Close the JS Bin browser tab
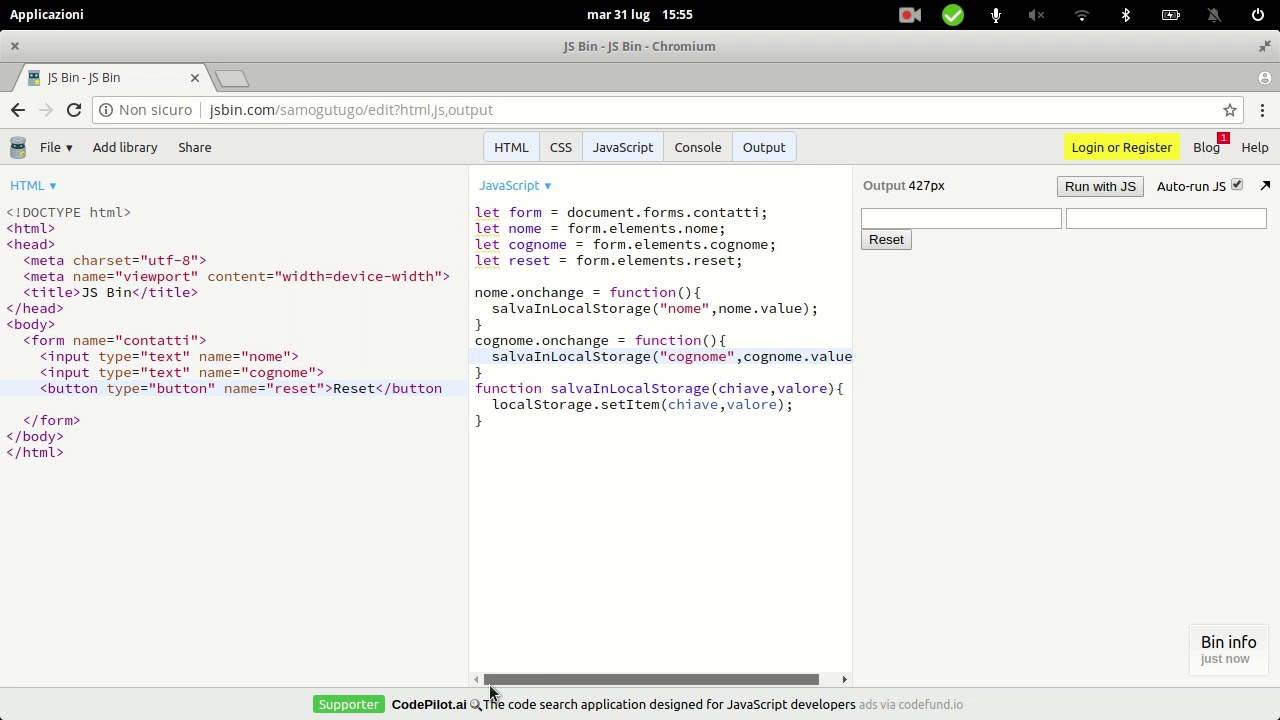Screen dimensions: 1280x720 coord(195,77)
